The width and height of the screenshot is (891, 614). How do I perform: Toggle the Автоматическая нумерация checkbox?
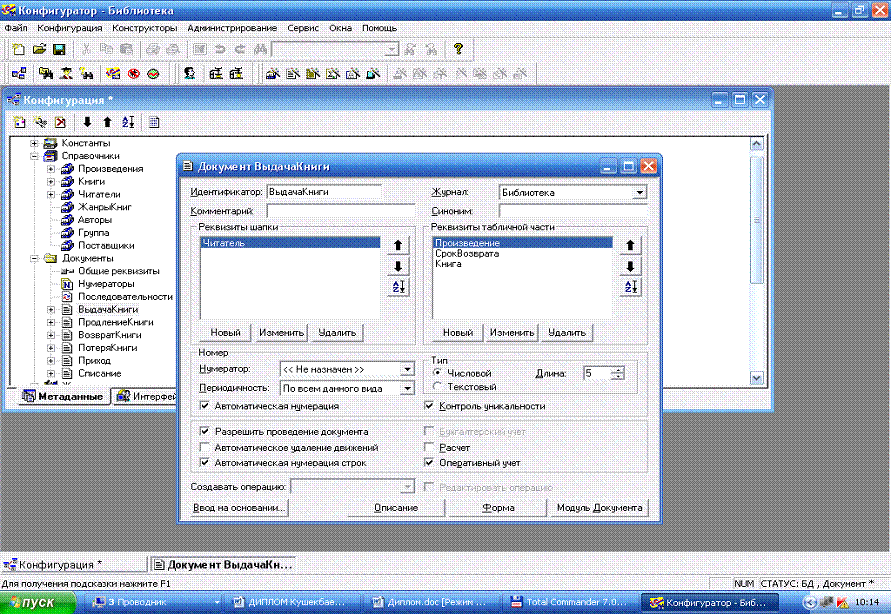[205, 406]
